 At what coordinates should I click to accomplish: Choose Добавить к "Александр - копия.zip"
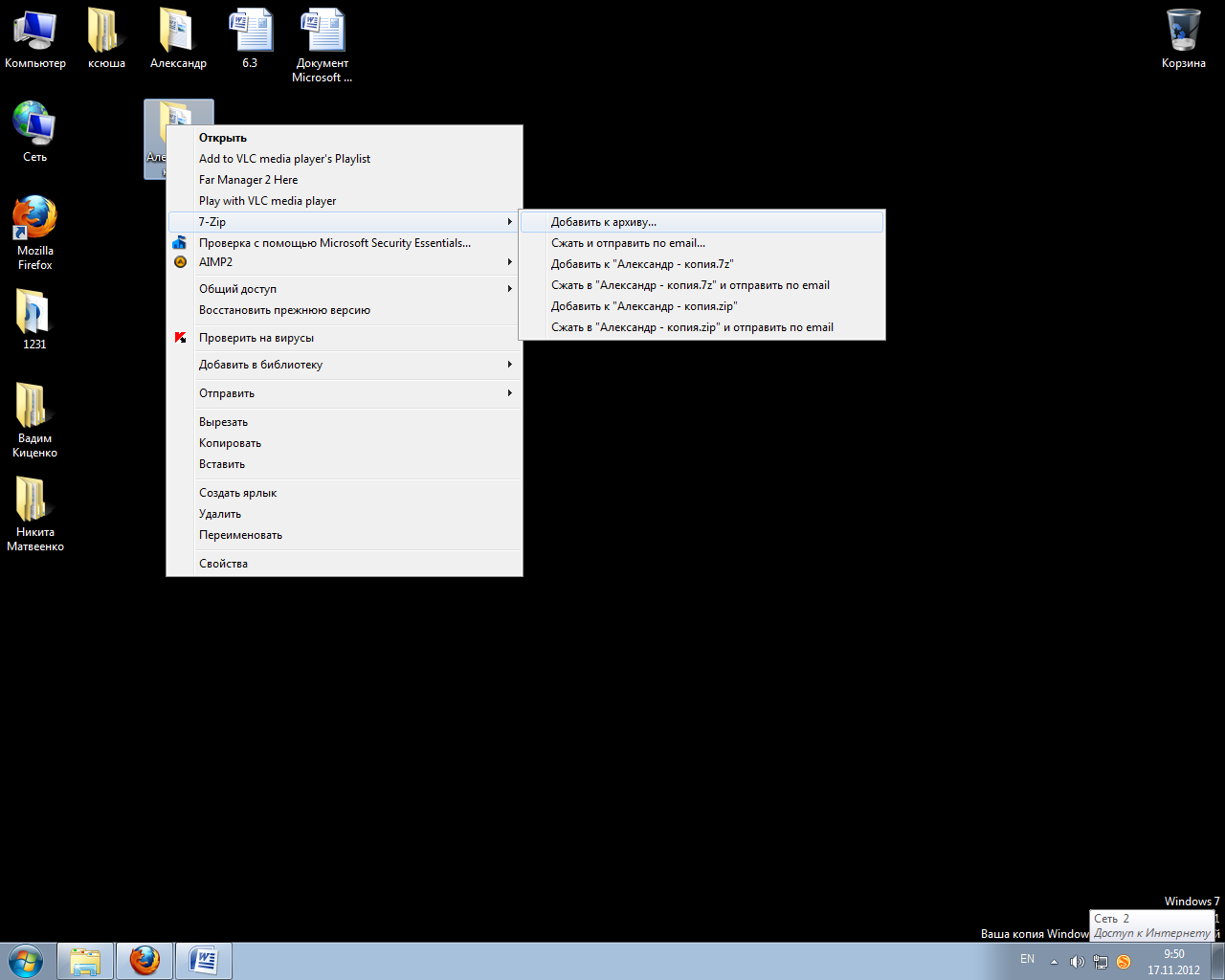tap(702, 306)
